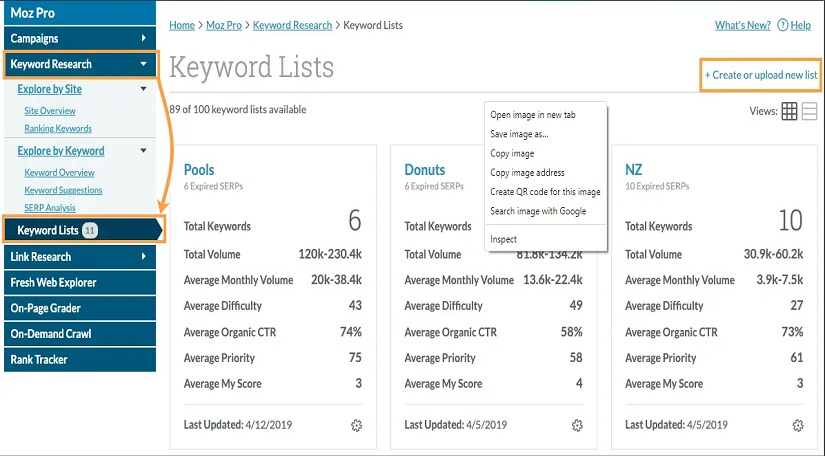Collapse the Keyword Research section arrow
This screenshot has height=456, width=825.
(x=143, y=64)
